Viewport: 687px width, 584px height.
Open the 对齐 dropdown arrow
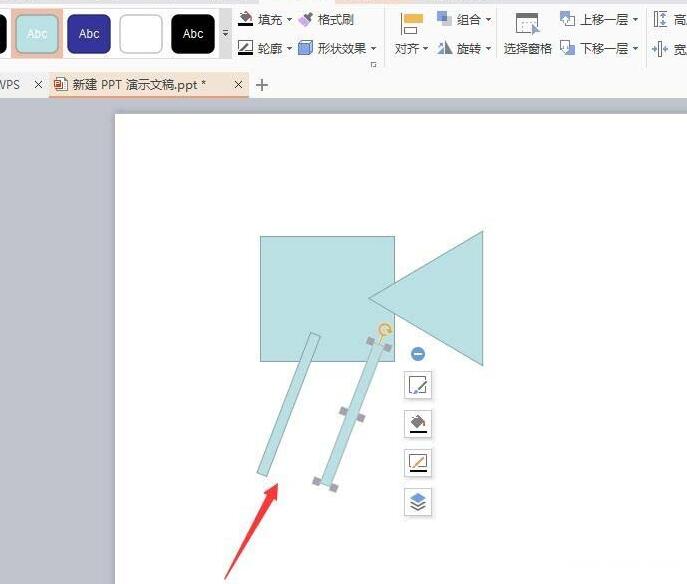pos(425,49)
